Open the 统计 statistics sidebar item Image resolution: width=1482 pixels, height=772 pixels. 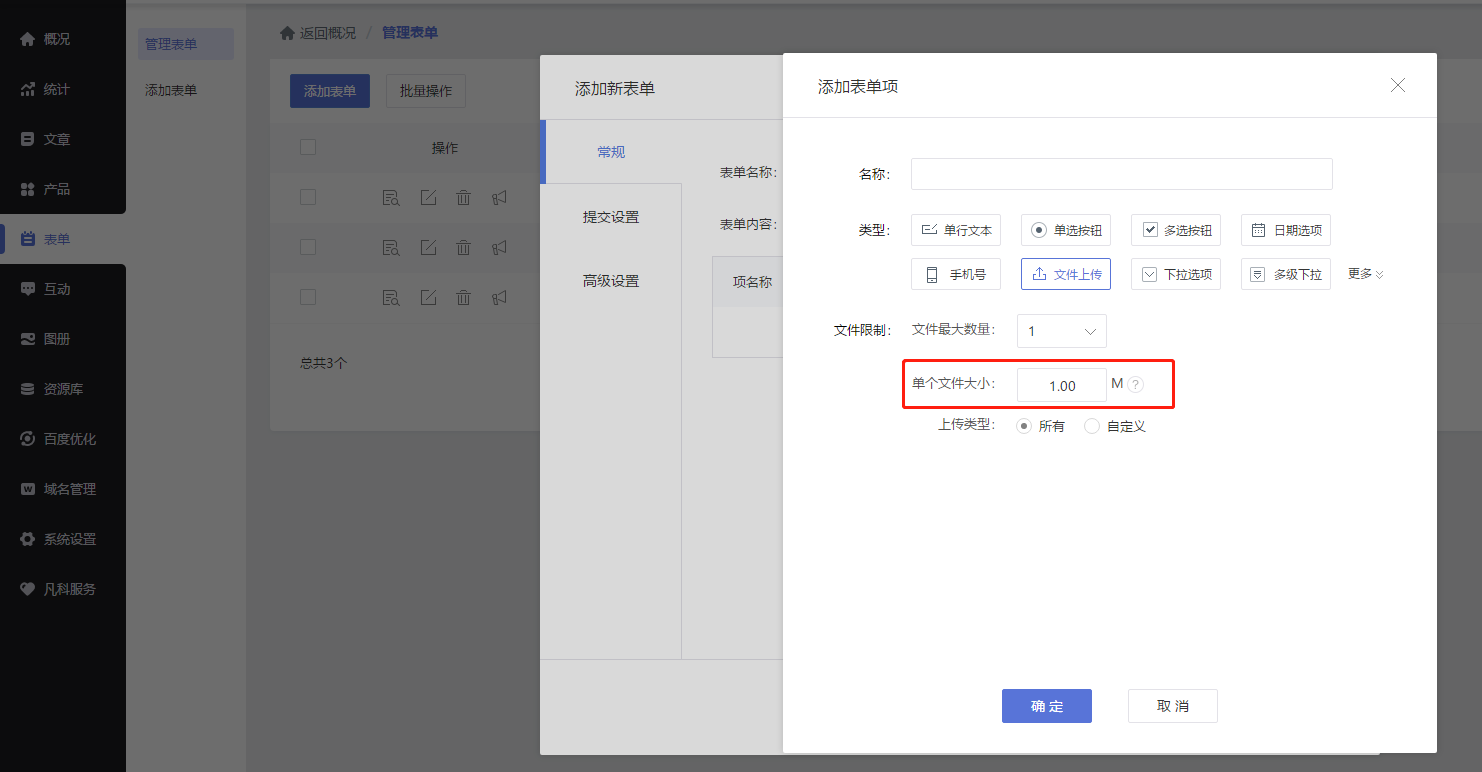tap(62, 89)
